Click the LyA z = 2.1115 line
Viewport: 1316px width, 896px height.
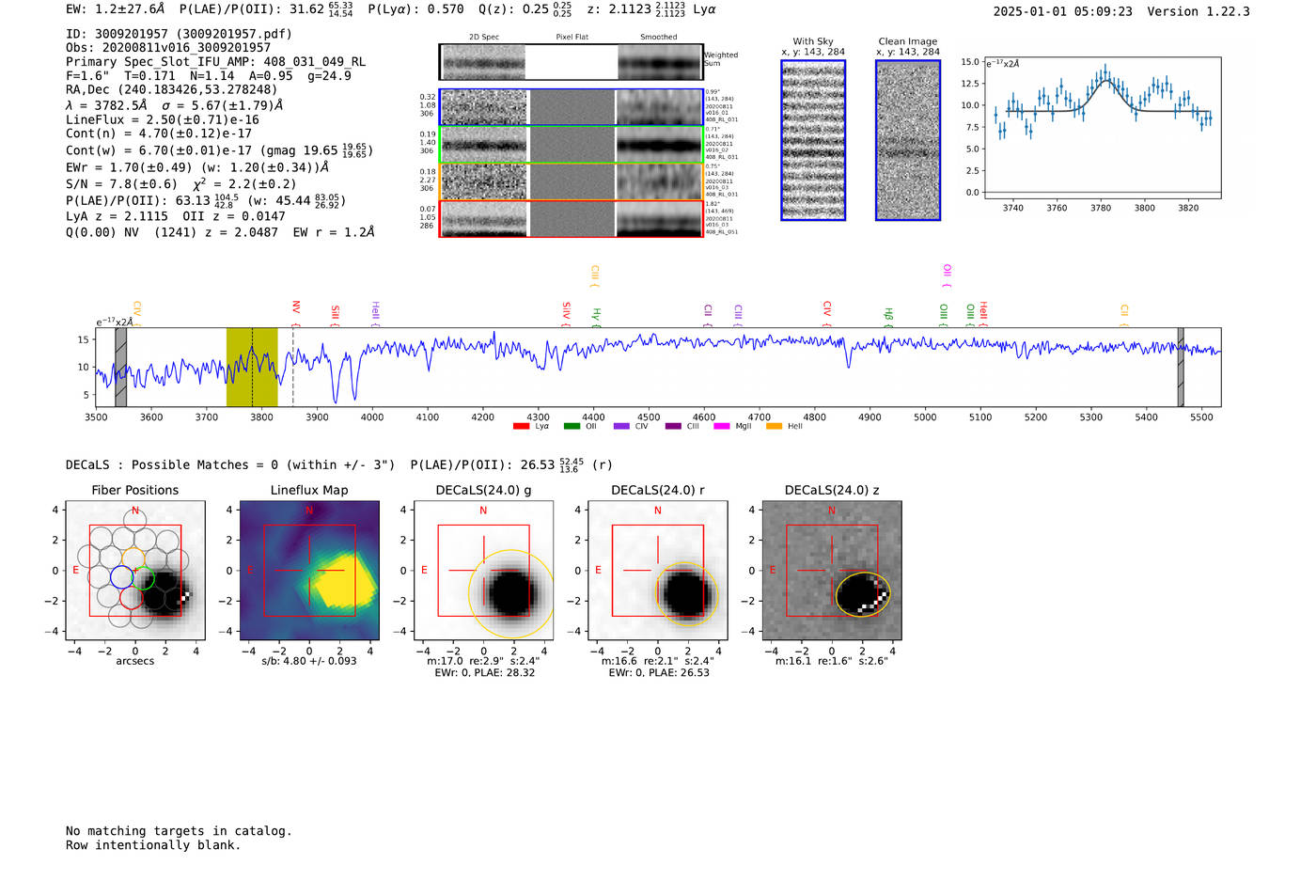tap(176, 216)
